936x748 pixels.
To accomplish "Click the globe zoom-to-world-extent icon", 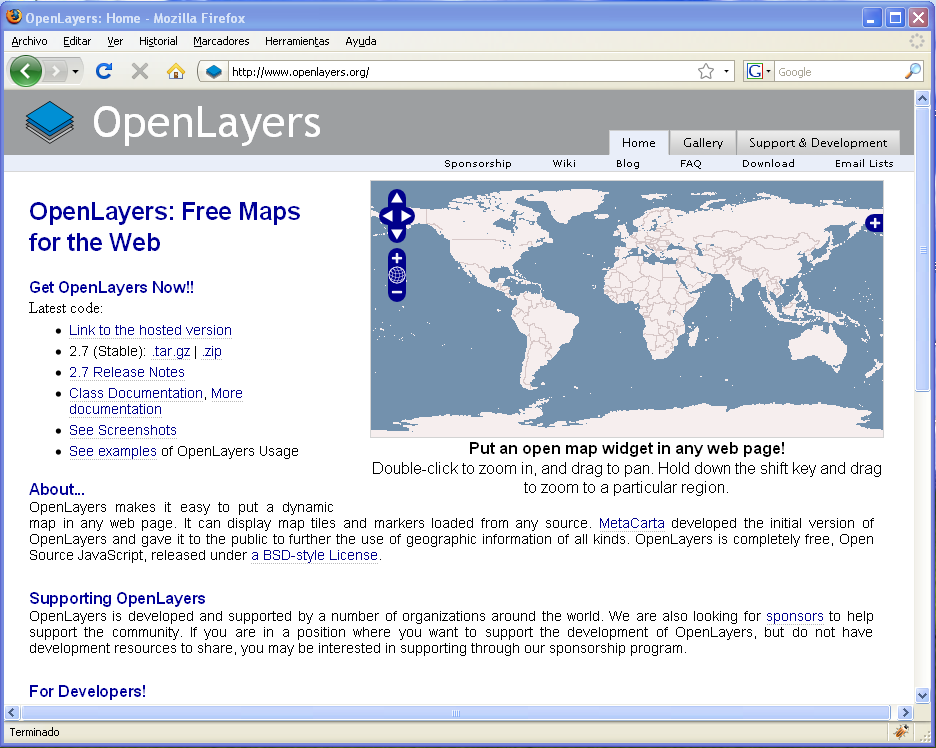I will pos(397,276).
